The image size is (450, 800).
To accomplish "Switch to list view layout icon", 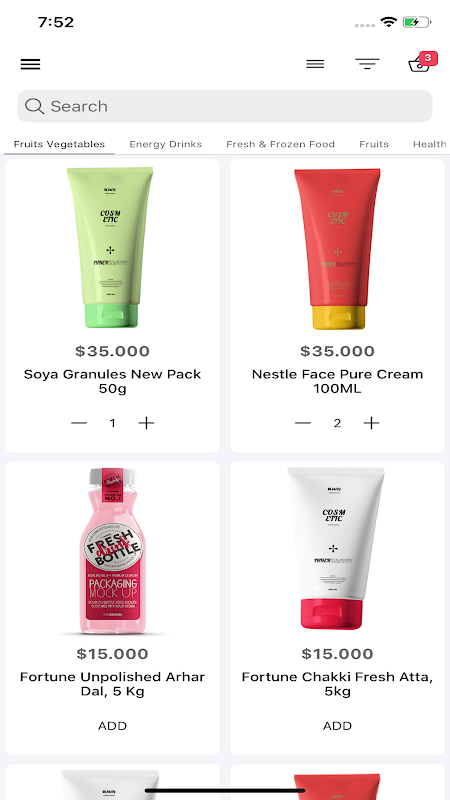I will click(315, 64).
